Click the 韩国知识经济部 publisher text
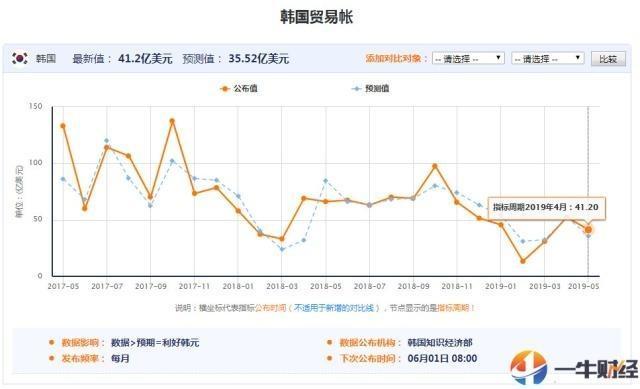Screen dimensions: 640x389 click(x=440, y=343)
